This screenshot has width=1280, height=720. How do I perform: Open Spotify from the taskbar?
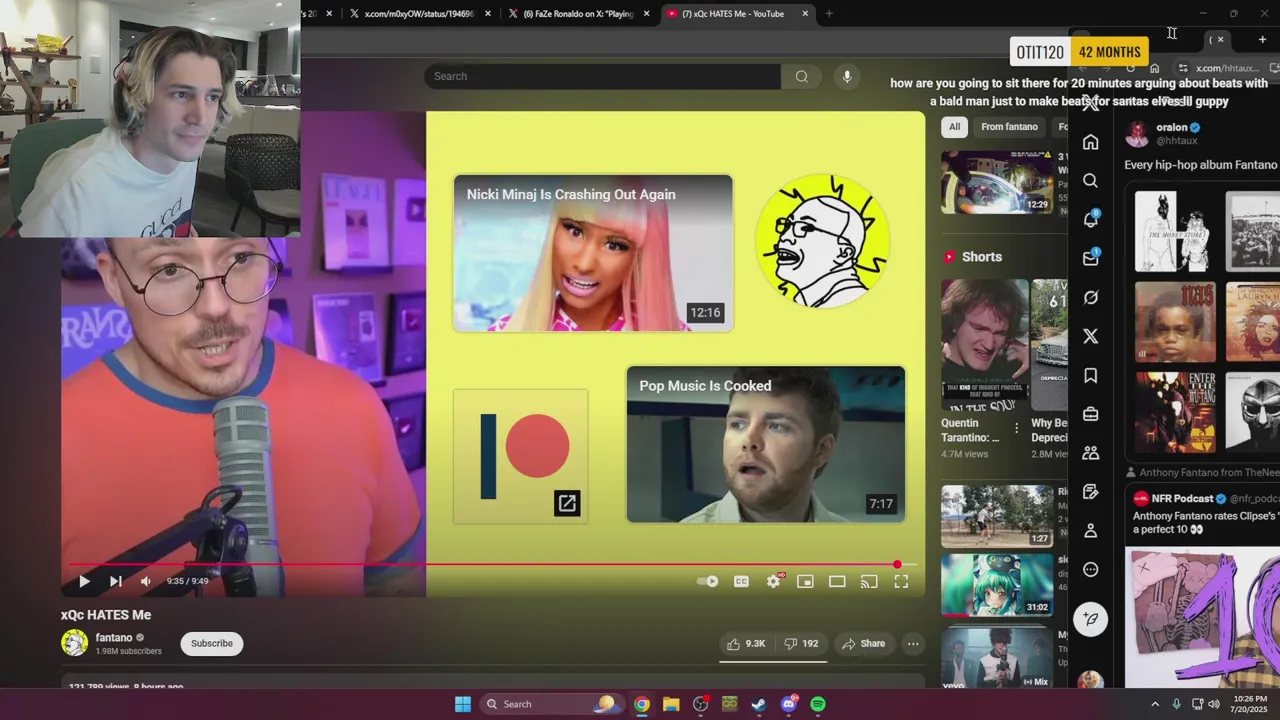(818, 704)
